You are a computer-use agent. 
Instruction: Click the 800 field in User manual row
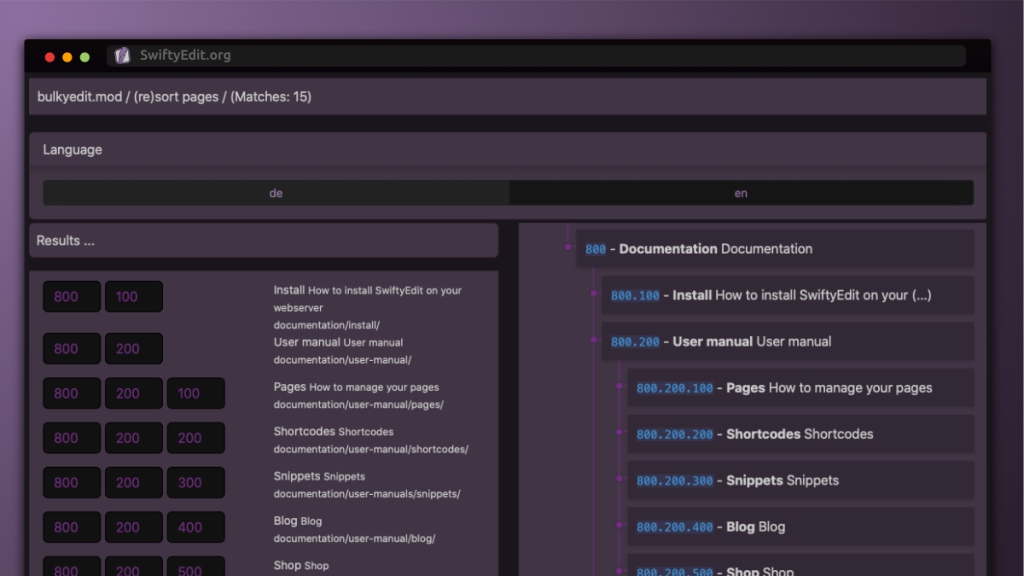pos(72,349)
